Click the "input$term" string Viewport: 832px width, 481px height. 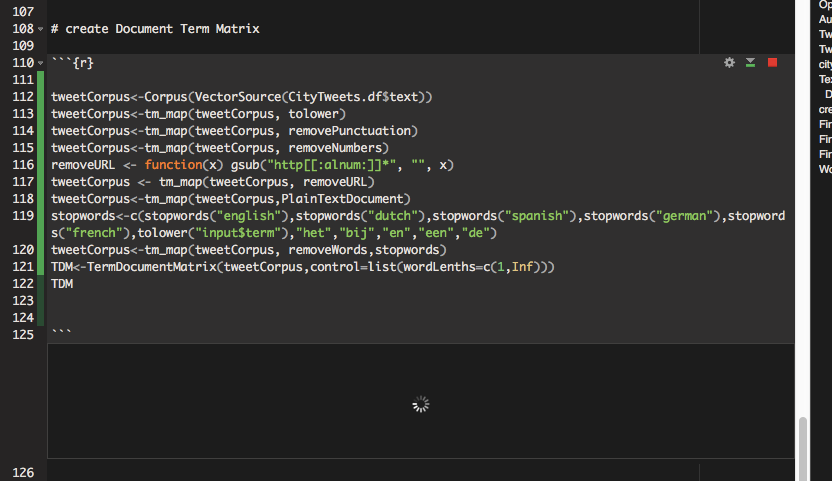click(x=238, y=233)
